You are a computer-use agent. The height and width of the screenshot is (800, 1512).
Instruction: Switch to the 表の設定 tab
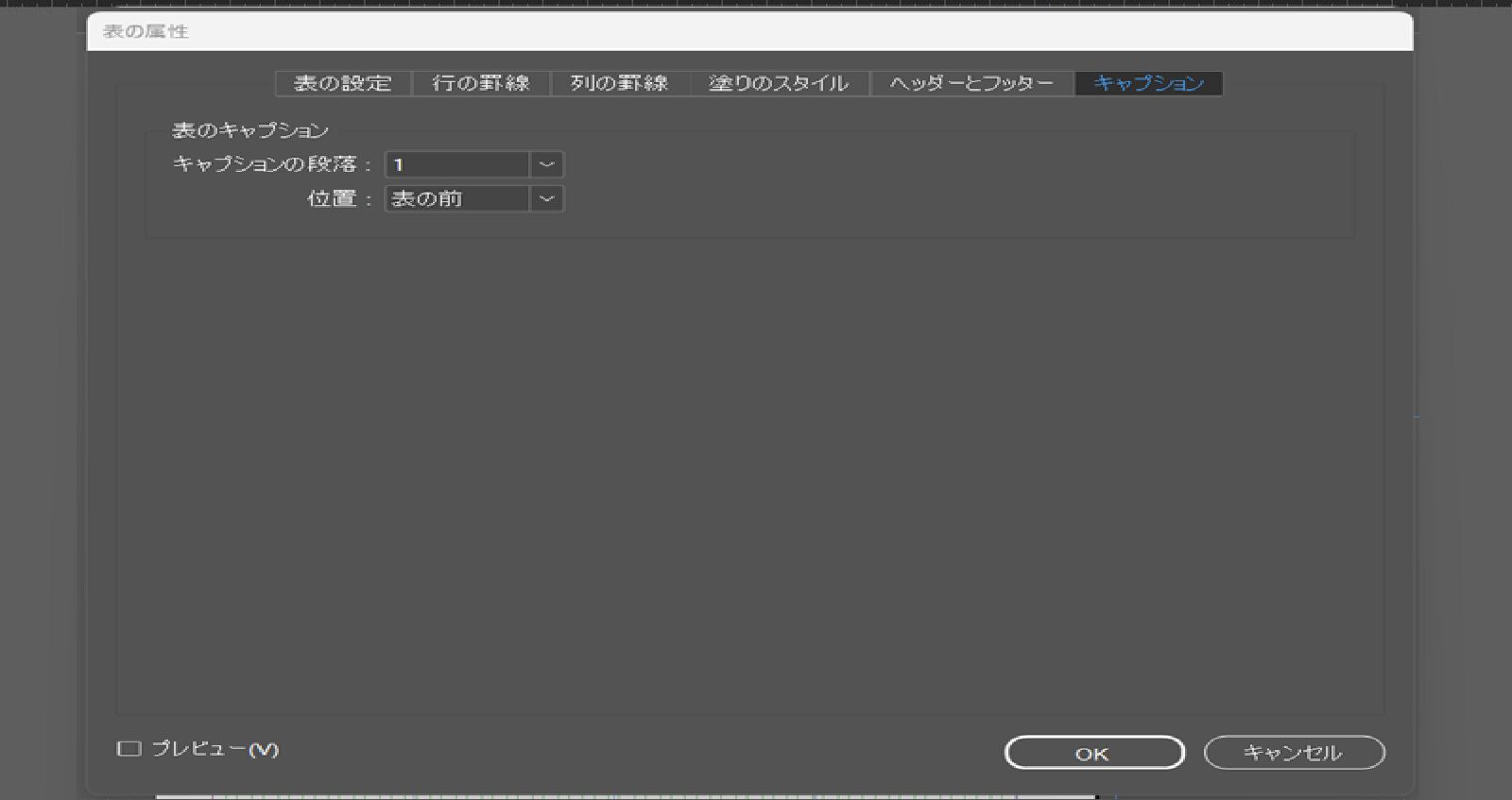coord(343,83)
